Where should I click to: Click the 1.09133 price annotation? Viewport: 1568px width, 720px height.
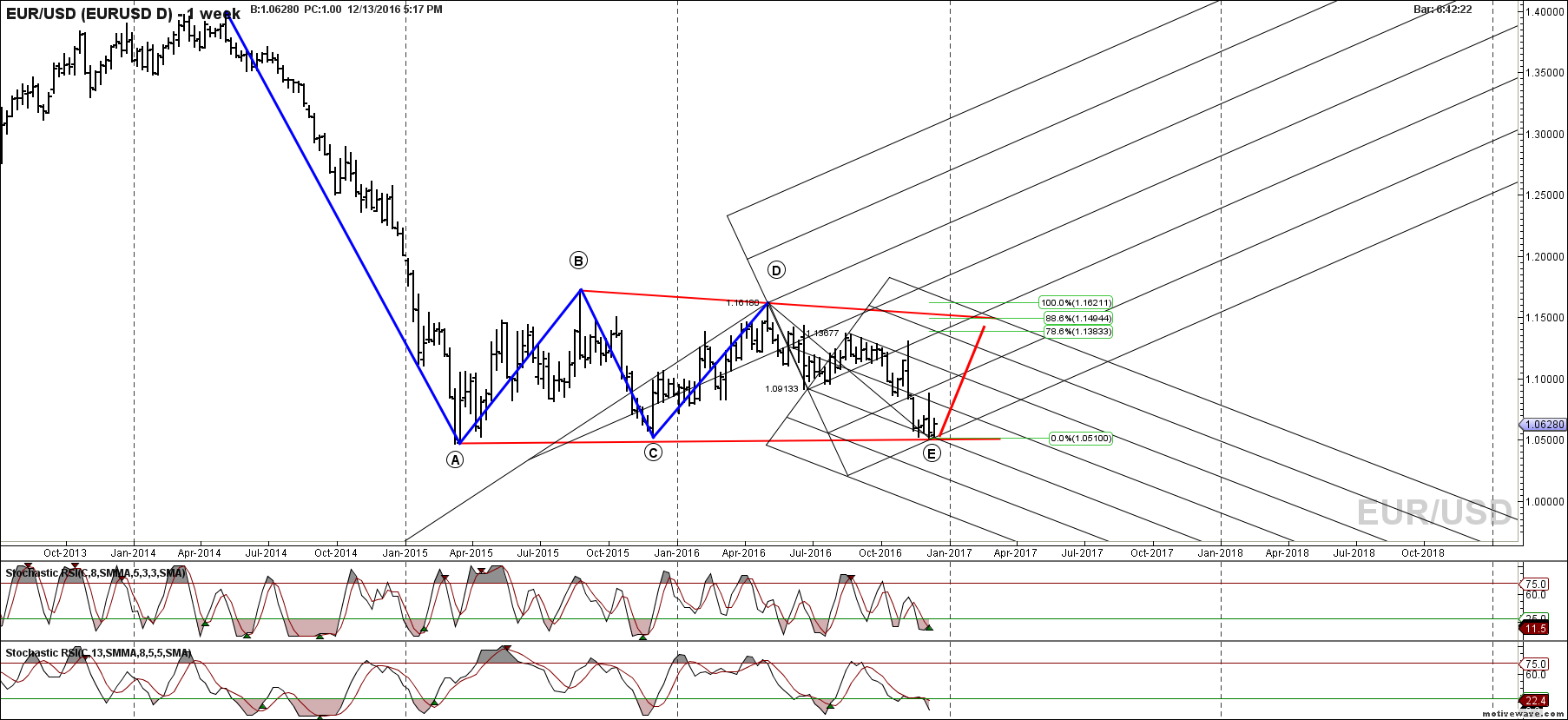(x=781, y=389)
